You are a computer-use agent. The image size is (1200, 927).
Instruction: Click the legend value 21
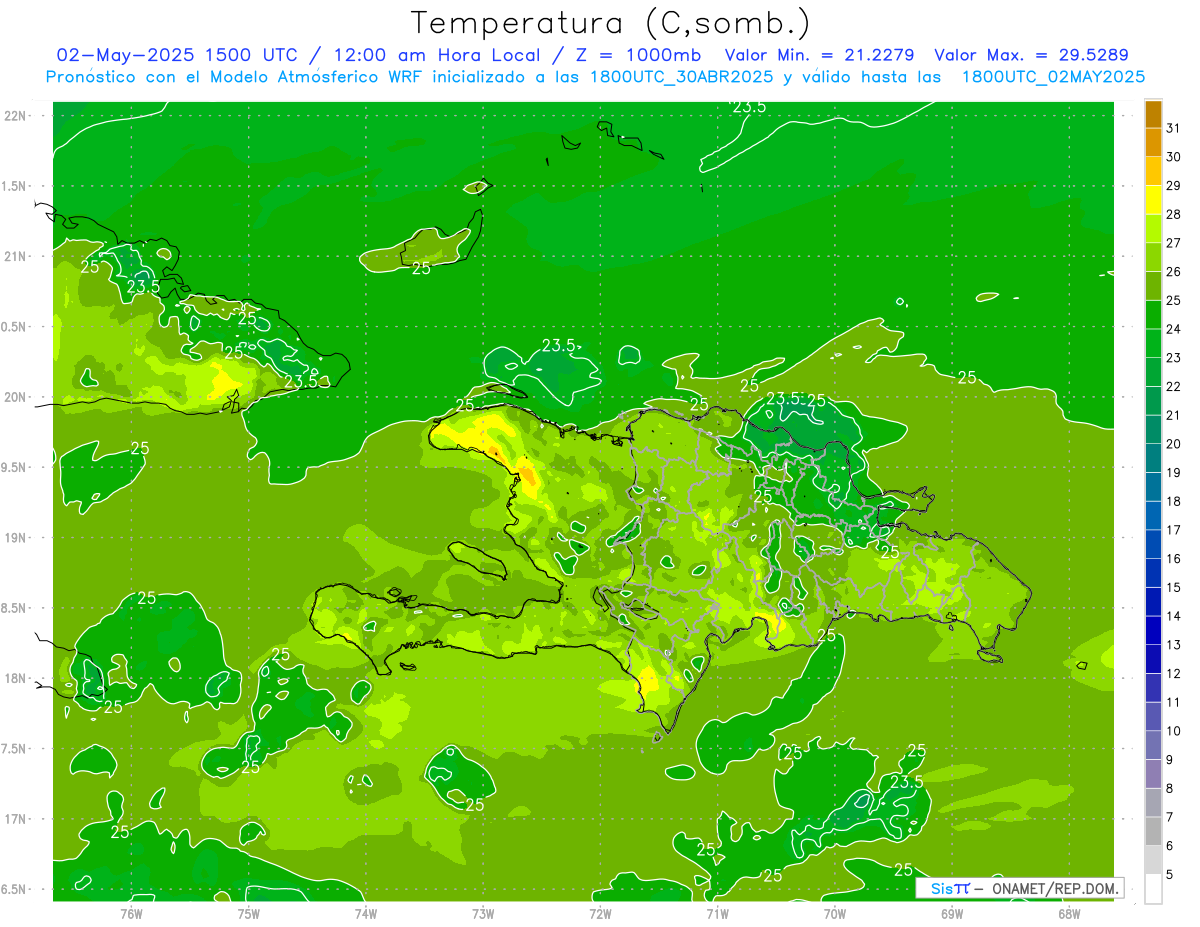tap(1174, 415)
